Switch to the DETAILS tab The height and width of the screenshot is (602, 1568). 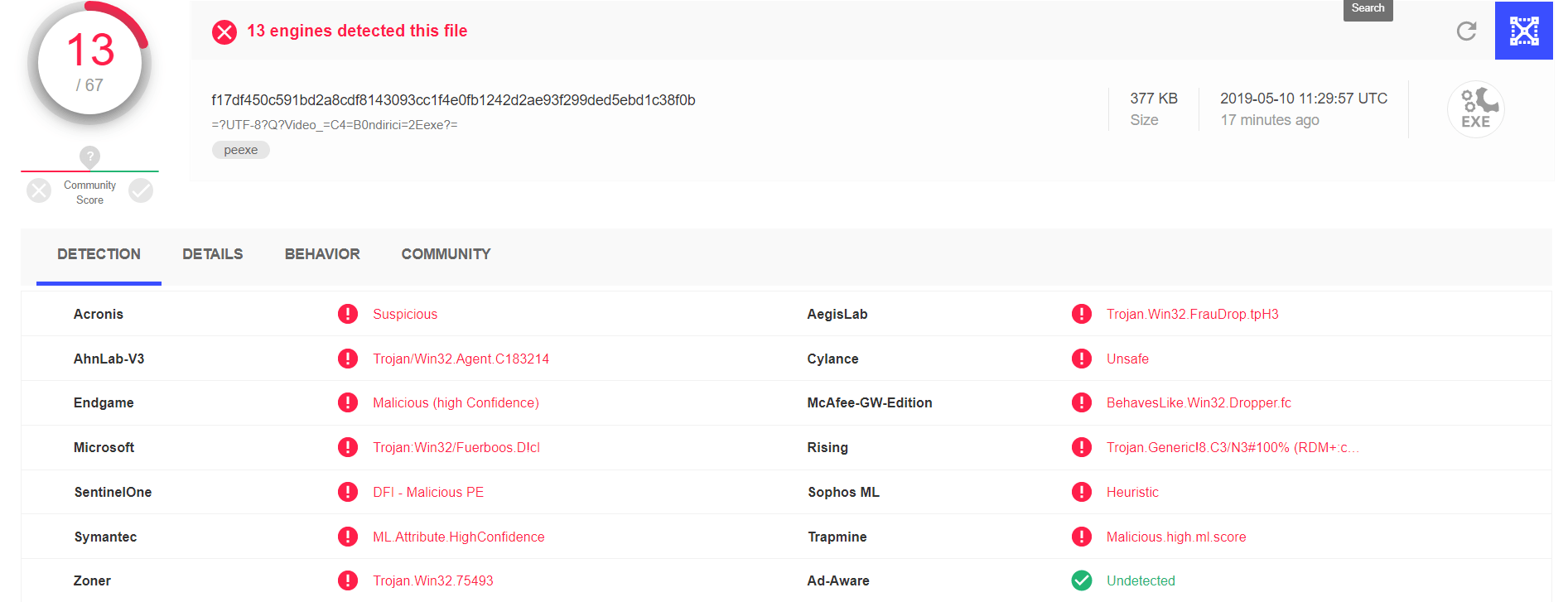(x=213, y=254)
